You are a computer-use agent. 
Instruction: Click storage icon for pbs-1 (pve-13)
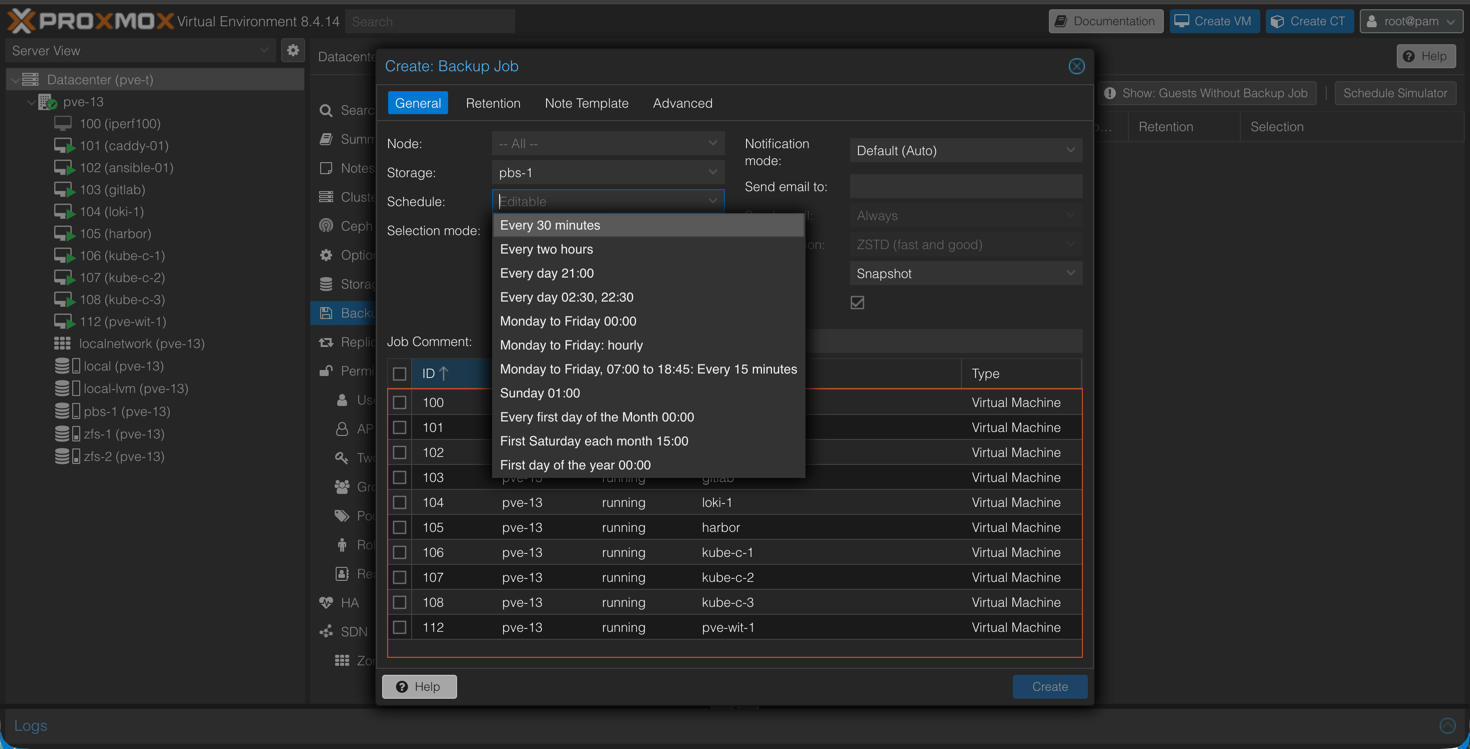pos(67,411)
